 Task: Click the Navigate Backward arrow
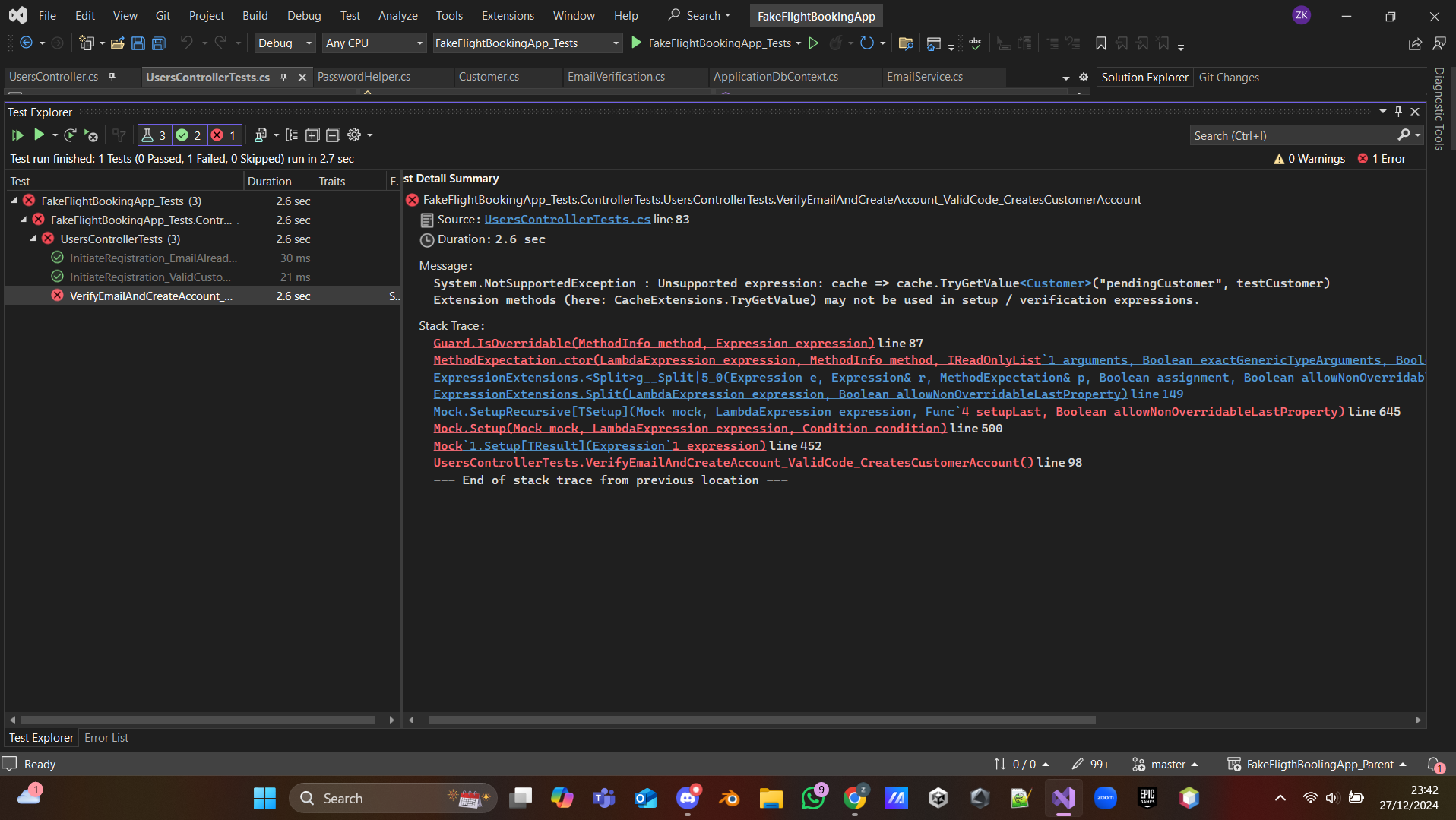pyautogui.click(x=27, y=43)
